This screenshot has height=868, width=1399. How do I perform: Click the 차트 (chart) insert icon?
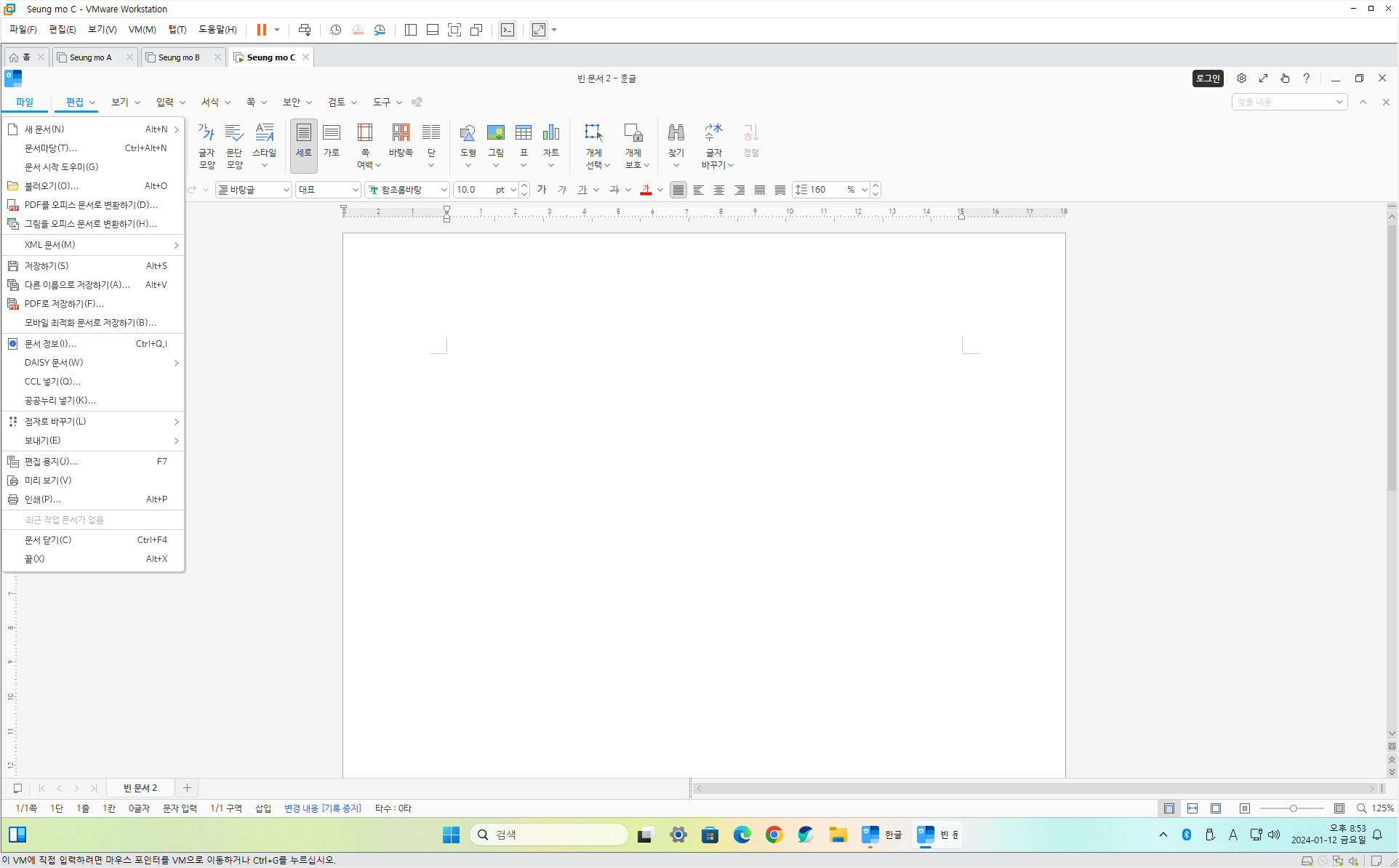pyautogui.click(x=550, y=134)
